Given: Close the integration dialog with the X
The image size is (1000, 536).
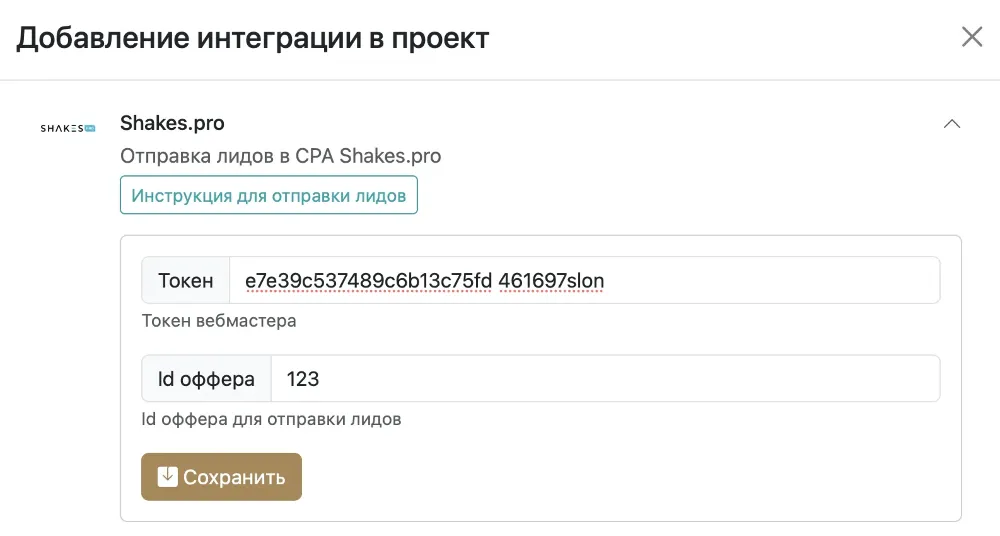Looking at the screenshot, I should click(972, 38).
